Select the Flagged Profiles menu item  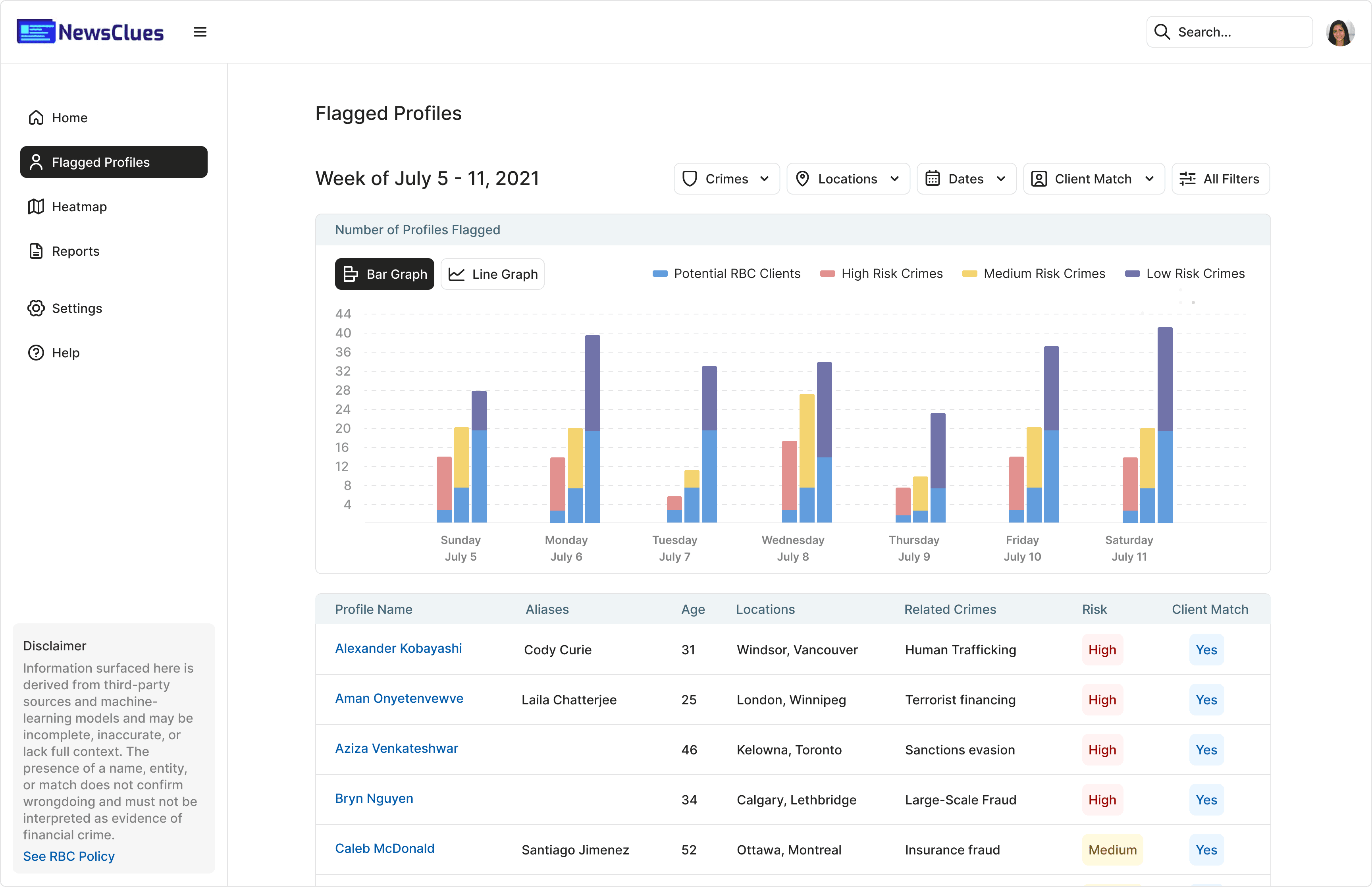click(x=114, y=162)
